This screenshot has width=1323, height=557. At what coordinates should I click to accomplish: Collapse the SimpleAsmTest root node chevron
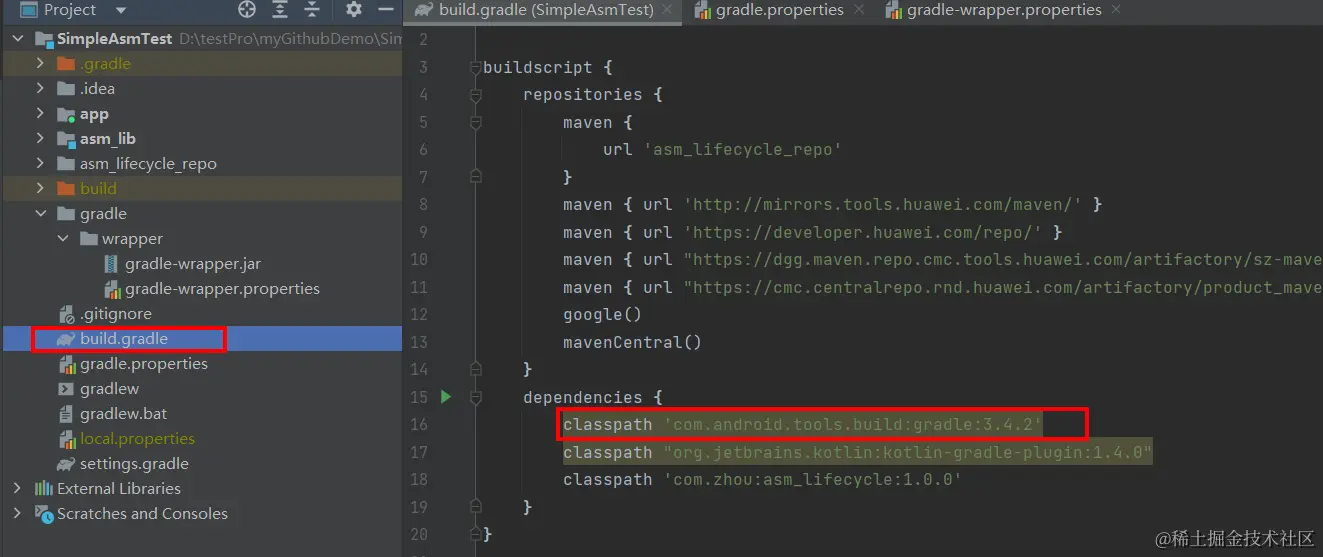(x=17, y=39)
